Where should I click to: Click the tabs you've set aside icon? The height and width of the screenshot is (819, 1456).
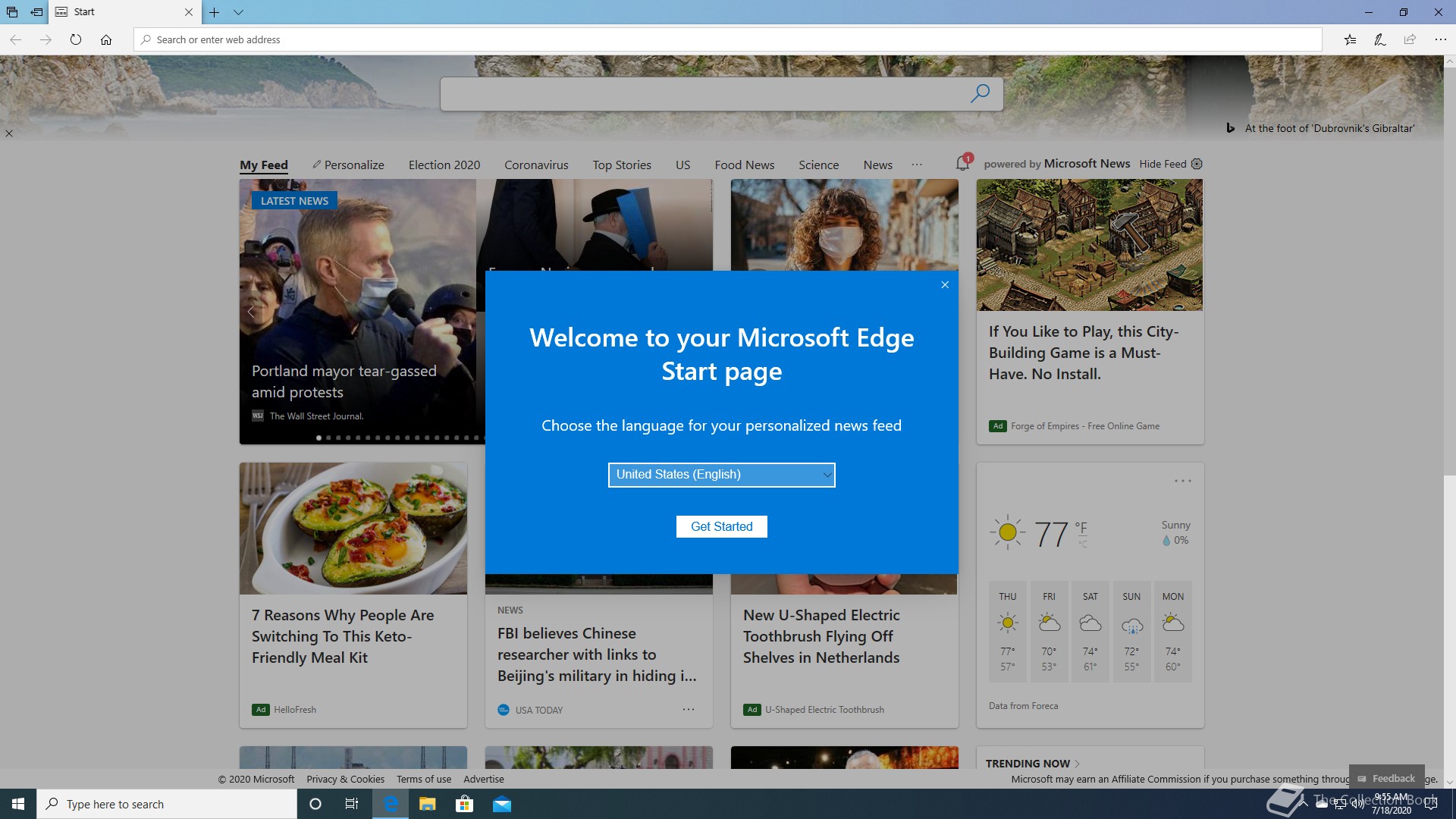[x=12, y=12]
